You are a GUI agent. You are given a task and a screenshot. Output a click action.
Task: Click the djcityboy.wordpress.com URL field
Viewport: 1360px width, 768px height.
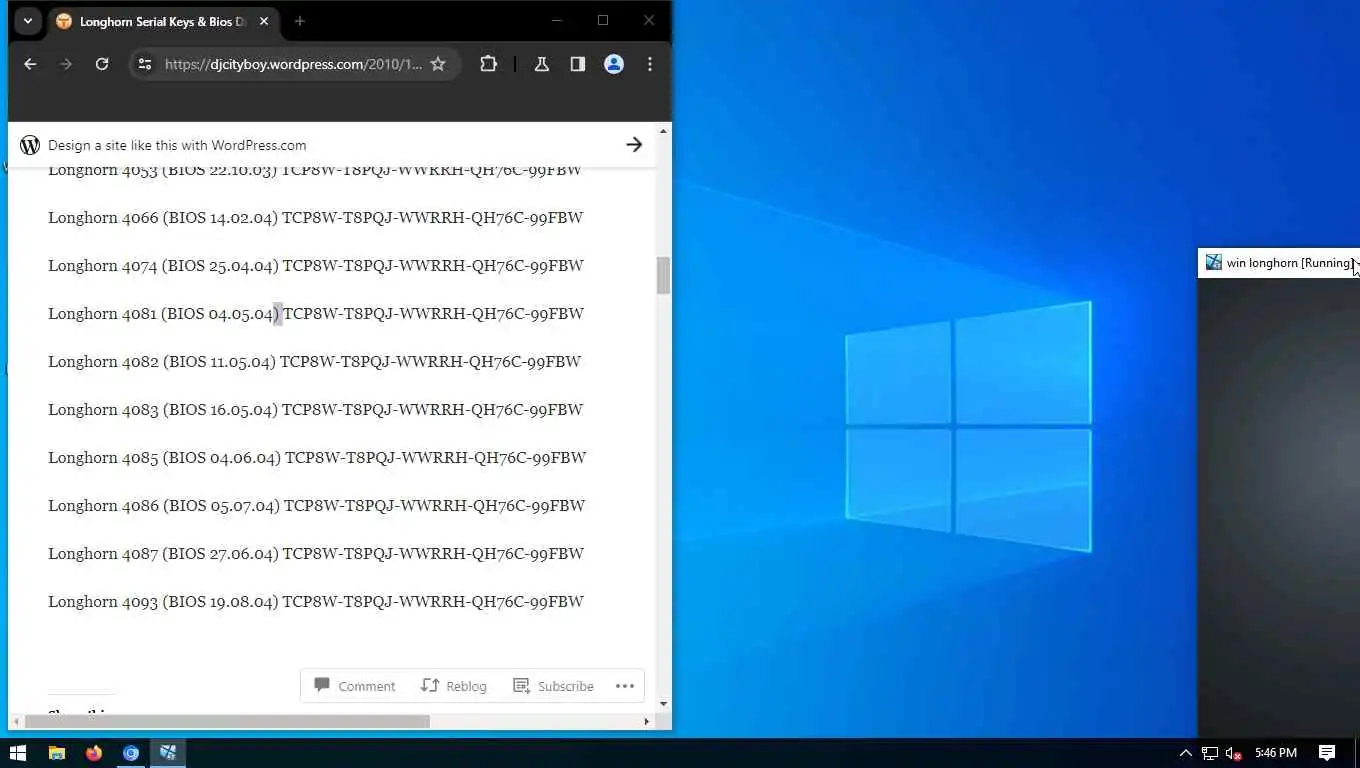tap(293, 64)
